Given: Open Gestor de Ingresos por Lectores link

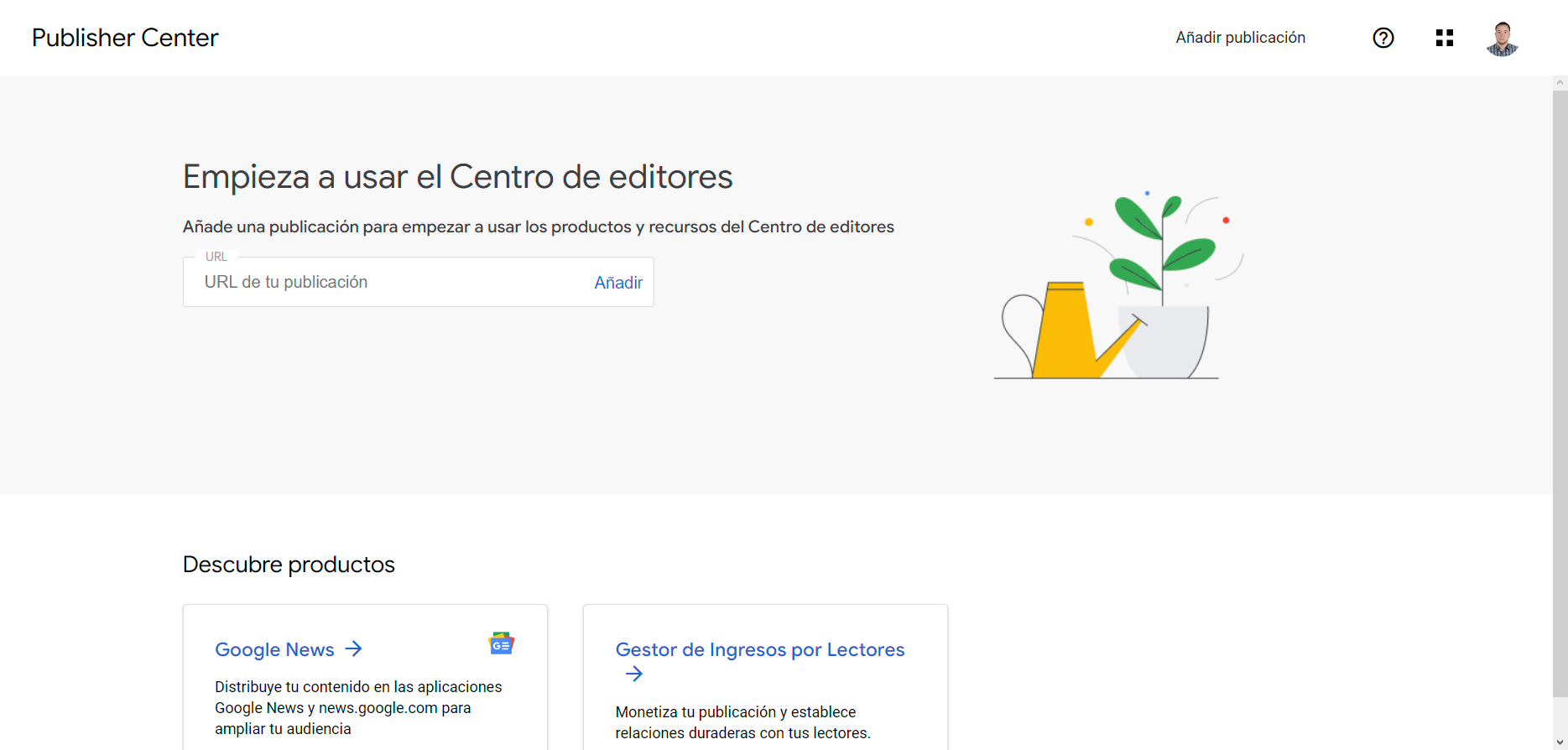Looking at the screenshot, I should pyautogui.click(x=759, y=649).
